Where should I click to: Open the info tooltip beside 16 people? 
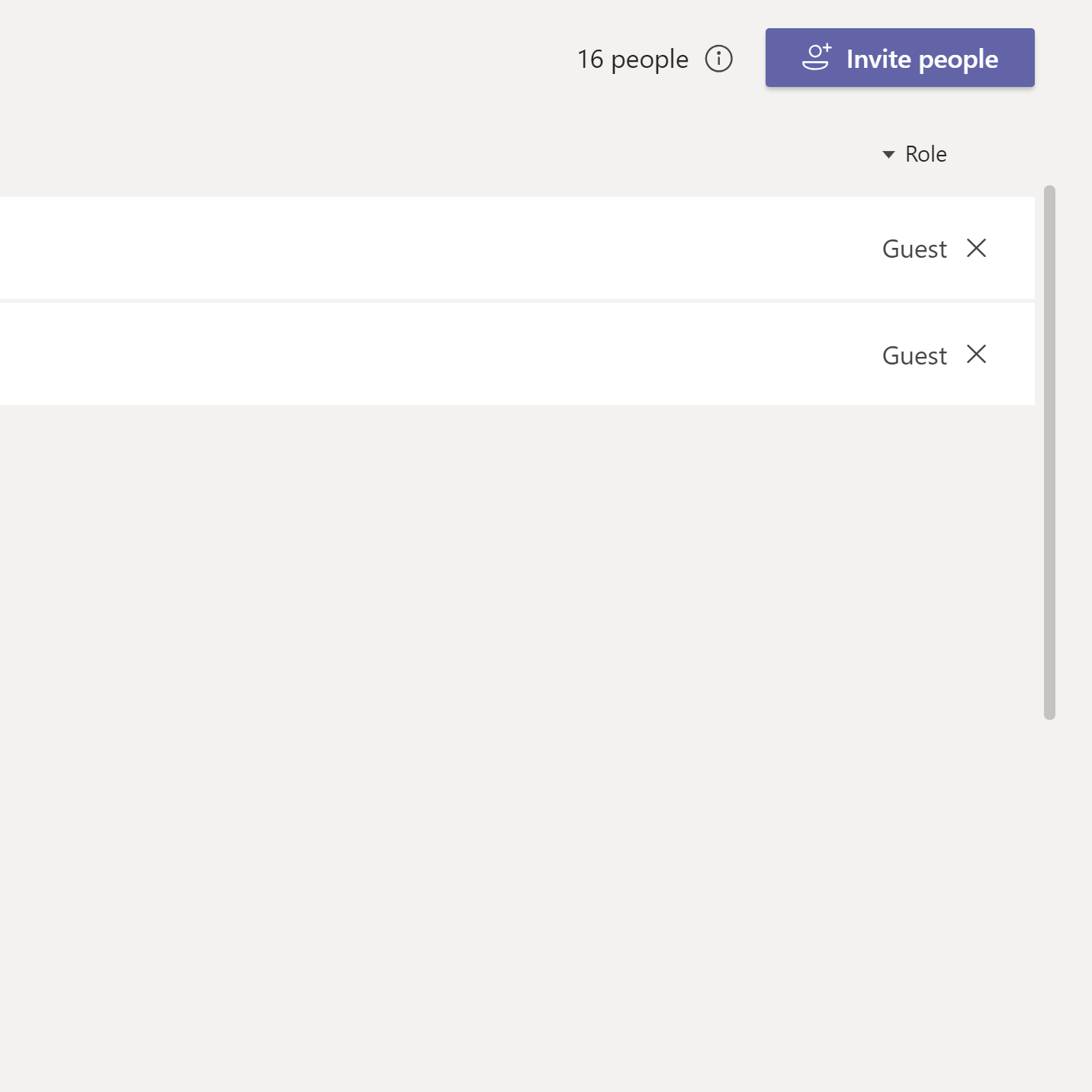[x=719, y=59]
